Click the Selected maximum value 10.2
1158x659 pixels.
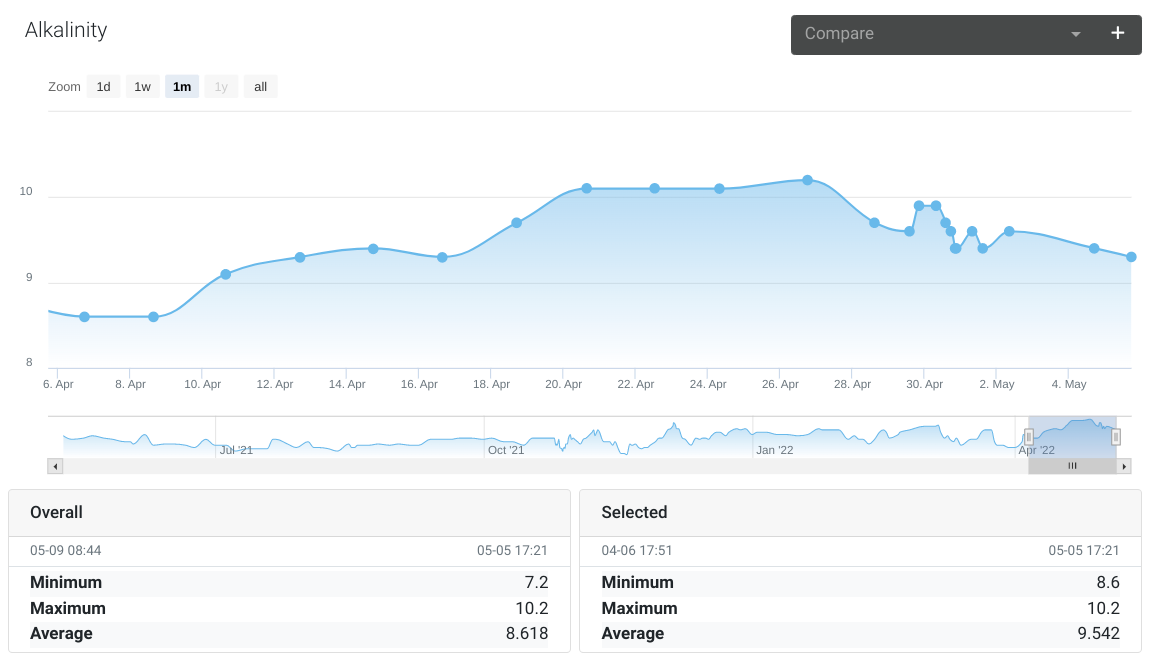tap(1103, 608)
